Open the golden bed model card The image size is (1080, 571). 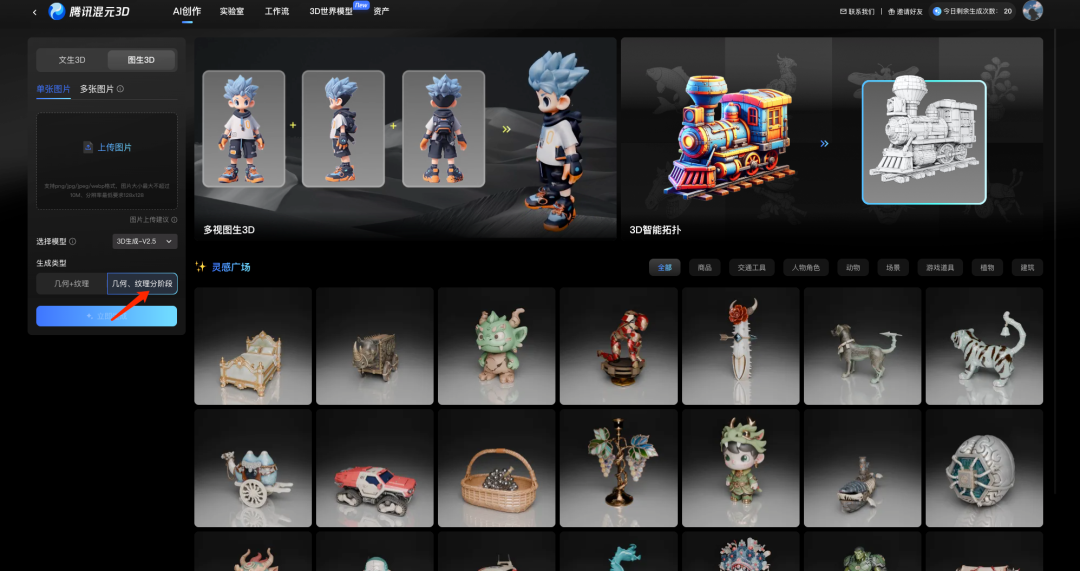click(253, 346)
